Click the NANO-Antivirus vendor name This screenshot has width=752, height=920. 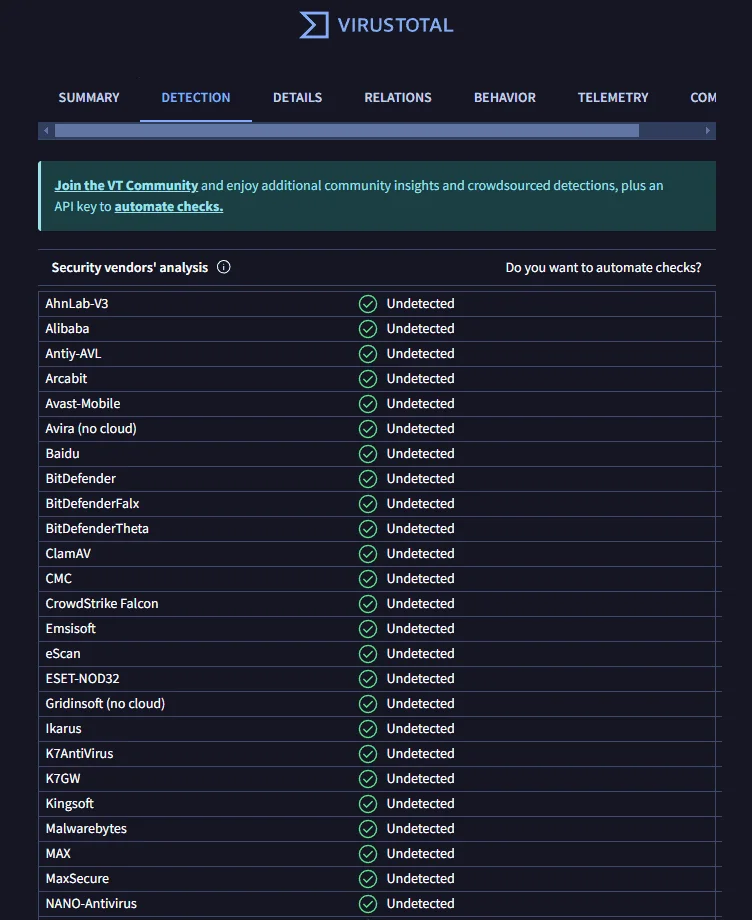tap(91, 904)
